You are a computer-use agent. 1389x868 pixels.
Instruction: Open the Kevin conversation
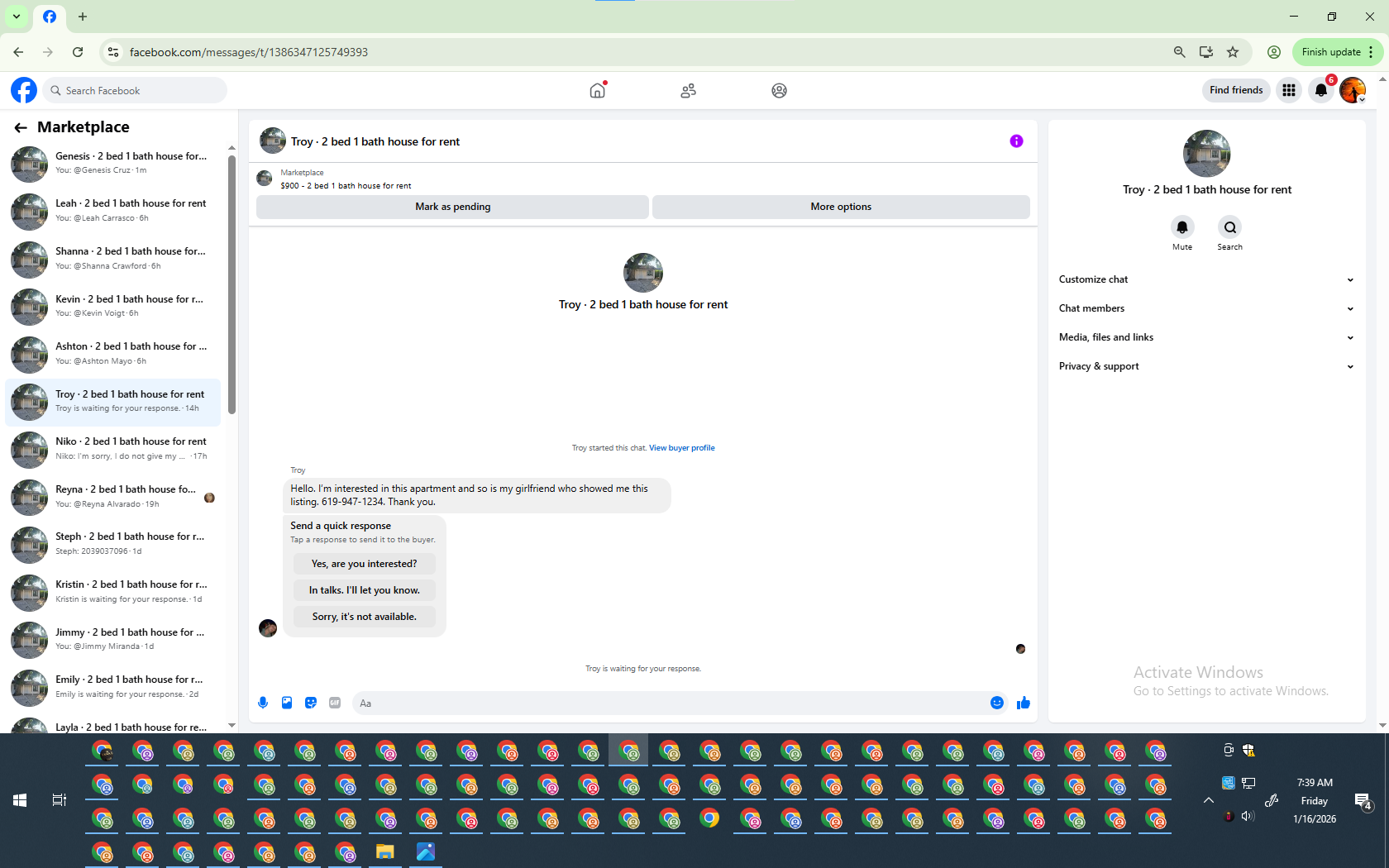point(113,307)
